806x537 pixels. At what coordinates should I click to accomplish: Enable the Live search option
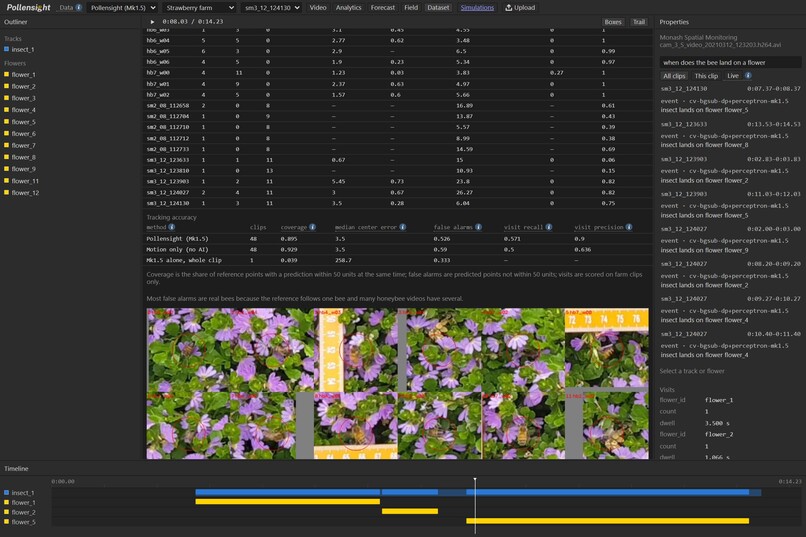click(732, 76)
